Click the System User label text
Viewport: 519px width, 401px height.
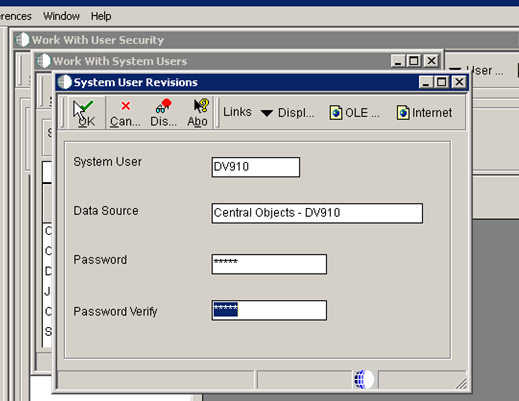pos(108,162)
